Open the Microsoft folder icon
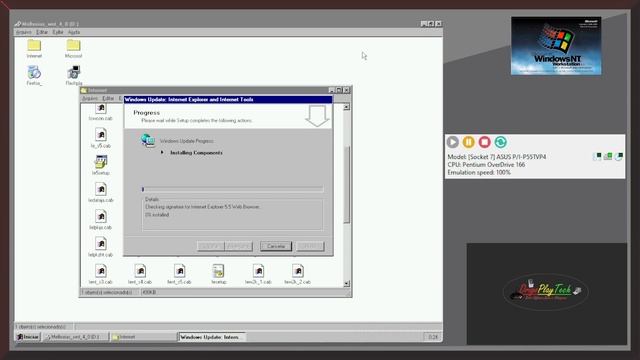This screenshot has width=640, height=360. [73, 49]
